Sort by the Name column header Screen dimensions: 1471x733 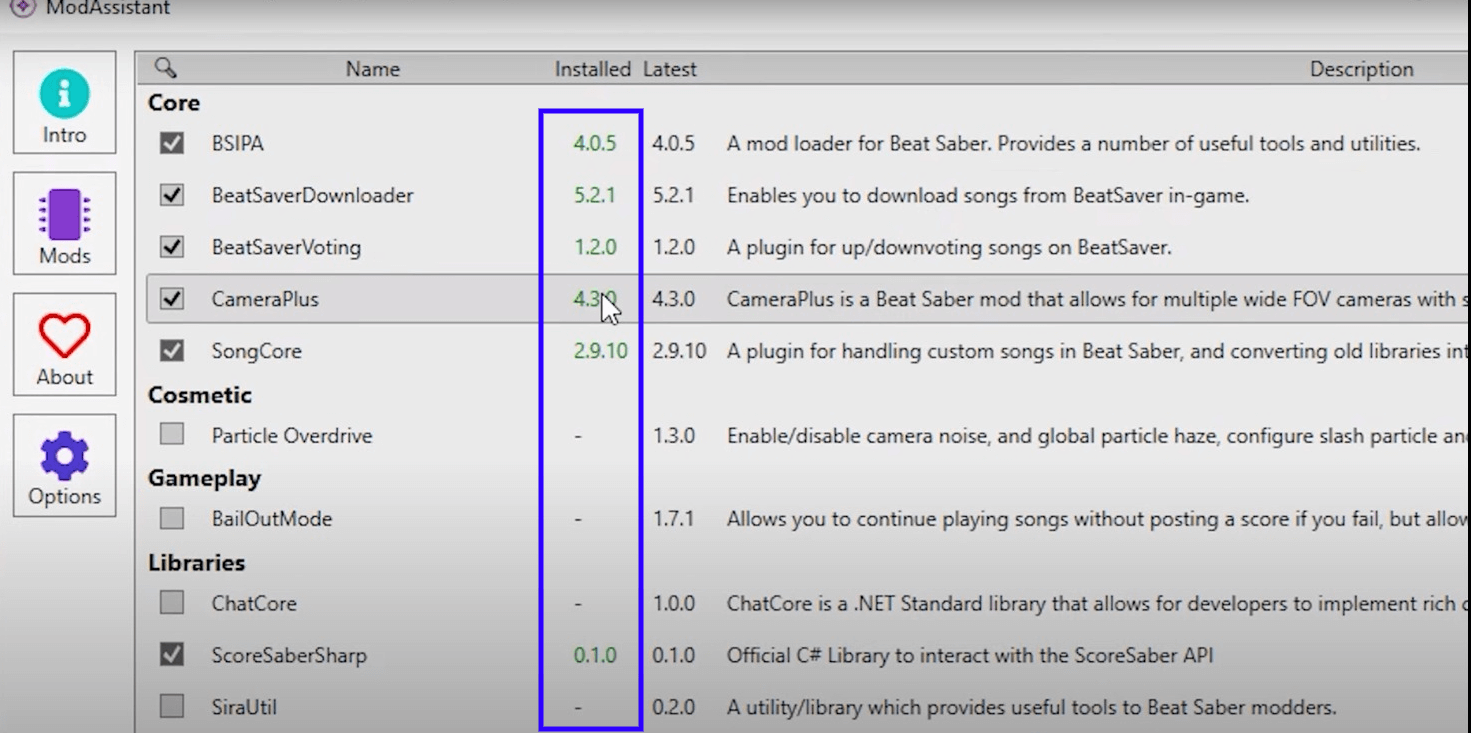[372, 69]
